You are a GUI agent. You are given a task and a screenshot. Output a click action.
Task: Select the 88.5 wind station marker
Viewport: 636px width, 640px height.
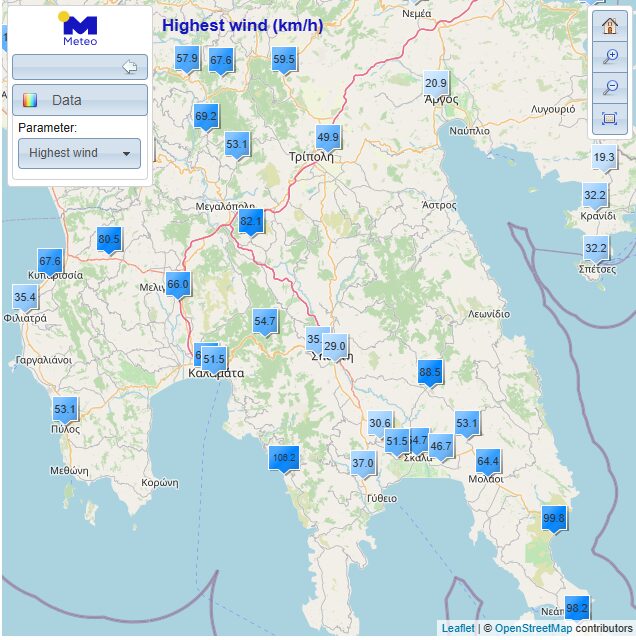tap(430, 372)
